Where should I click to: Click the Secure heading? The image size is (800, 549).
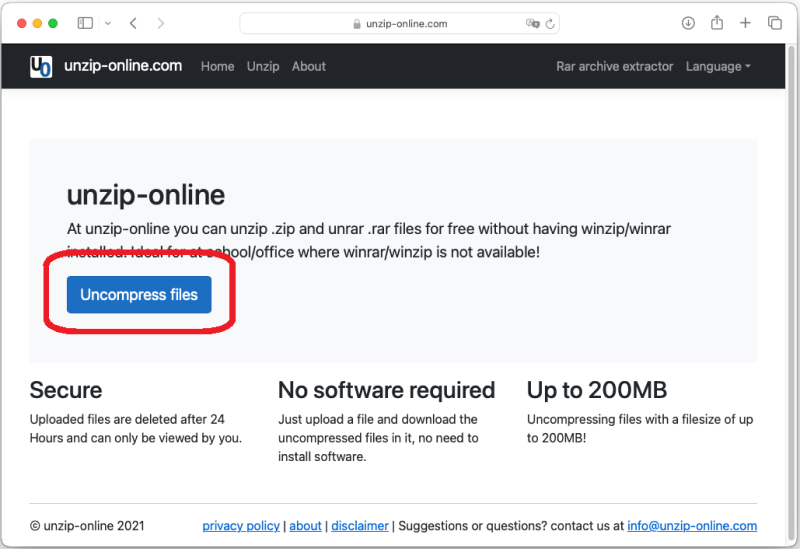coord(66,390)
